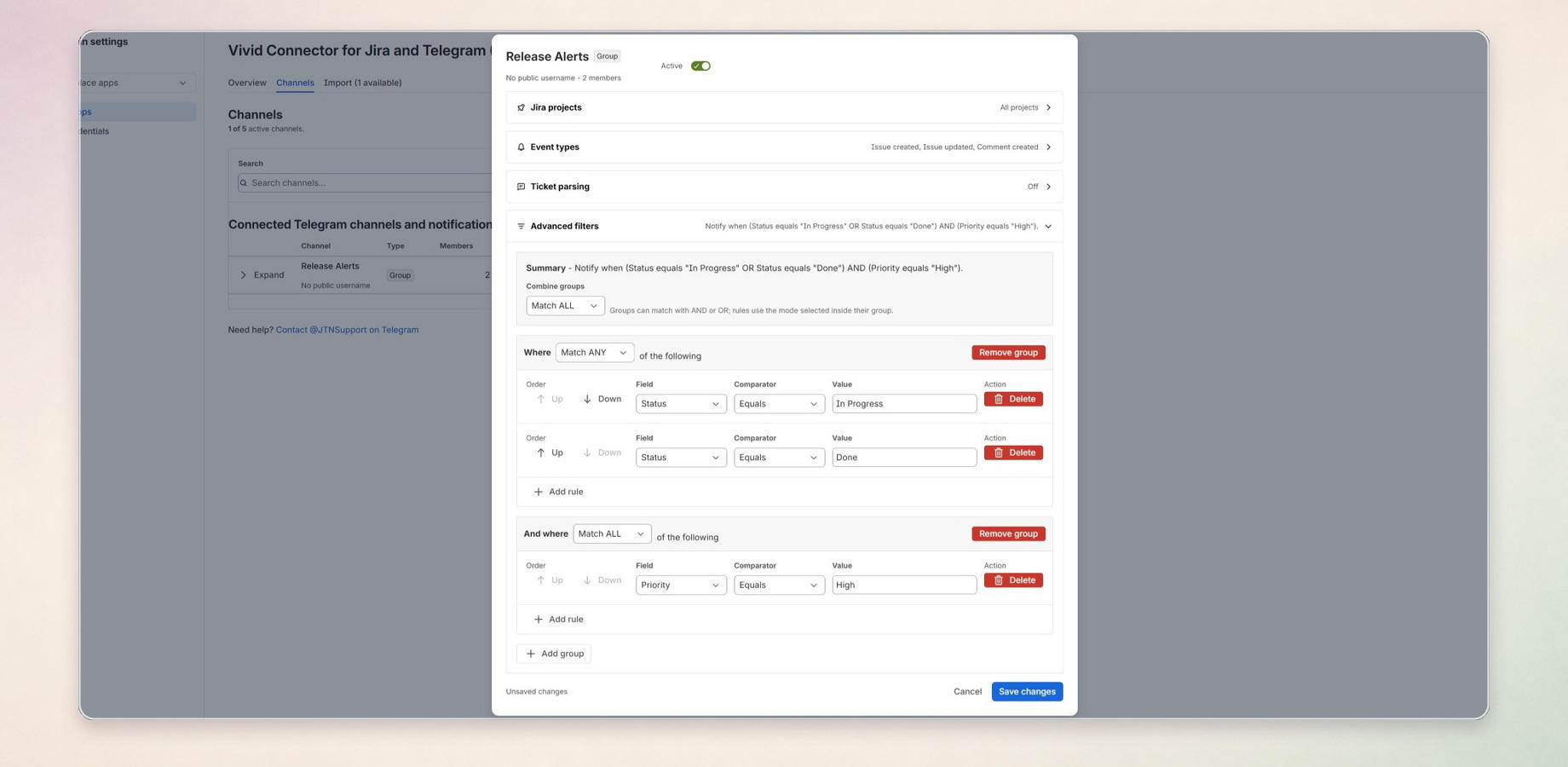Open Contact @JTNSupport on Telegram link
This screenshot has width=1568, height=767.
[347, 331]
